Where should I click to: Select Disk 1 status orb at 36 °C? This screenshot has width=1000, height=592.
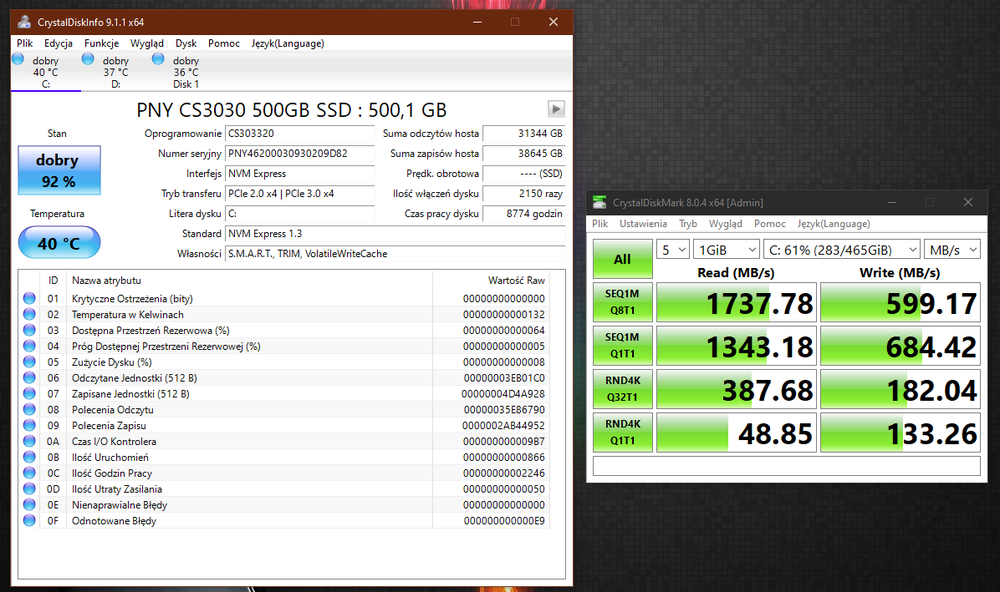(x=158, y=59)
